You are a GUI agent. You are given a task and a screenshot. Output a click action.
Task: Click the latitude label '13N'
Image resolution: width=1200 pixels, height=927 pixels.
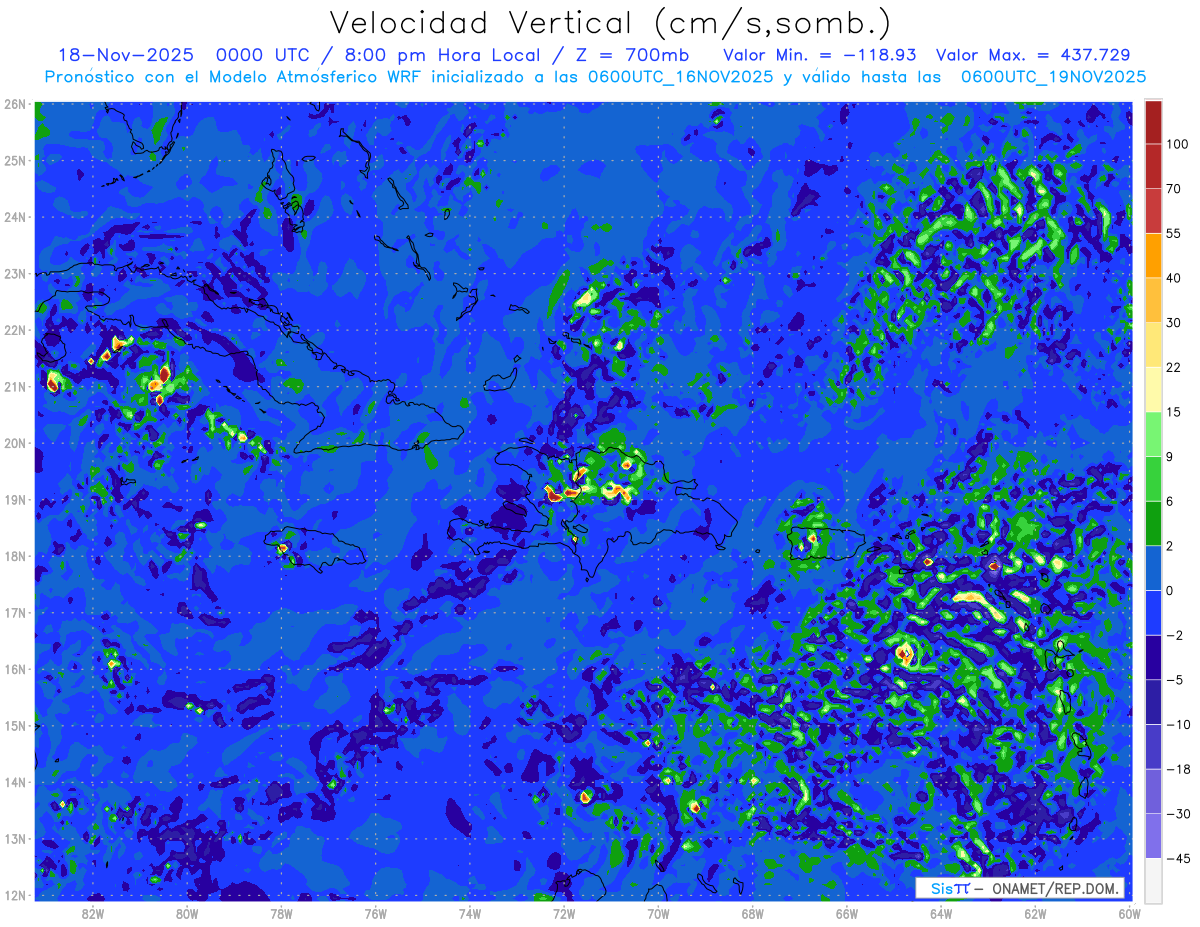click(x=15, y=839)
